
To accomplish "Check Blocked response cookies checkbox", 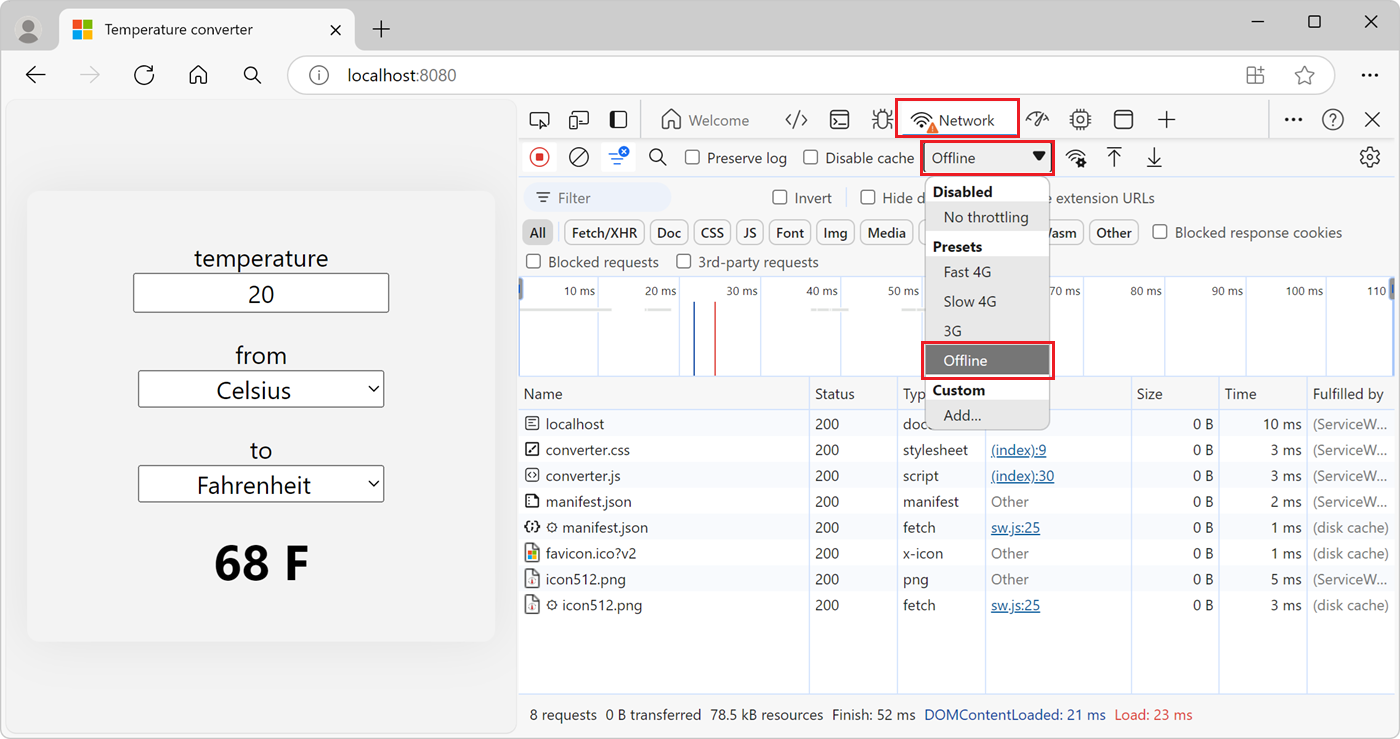I will tap(1160, 232).
